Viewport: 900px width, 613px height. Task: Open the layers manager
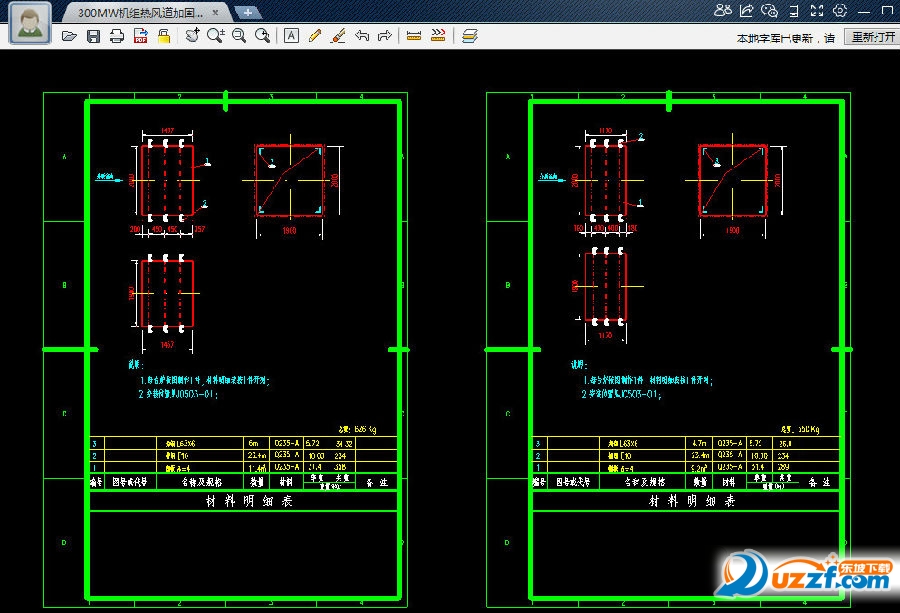pos(470,36)
